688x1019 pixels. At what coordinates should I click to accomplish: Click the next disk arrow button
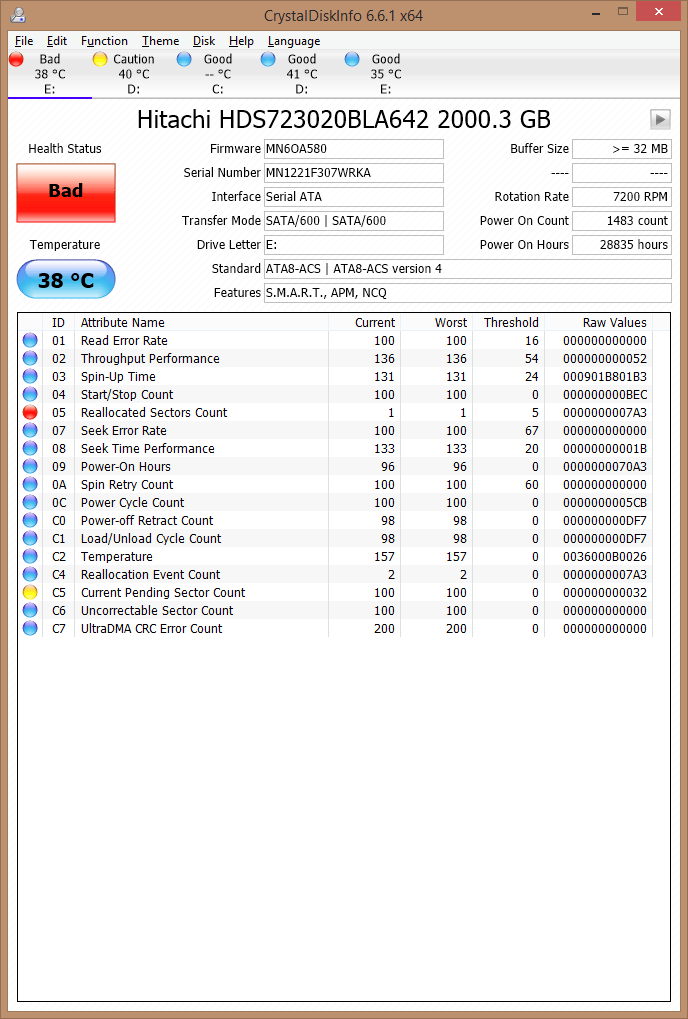coord(660,119)
